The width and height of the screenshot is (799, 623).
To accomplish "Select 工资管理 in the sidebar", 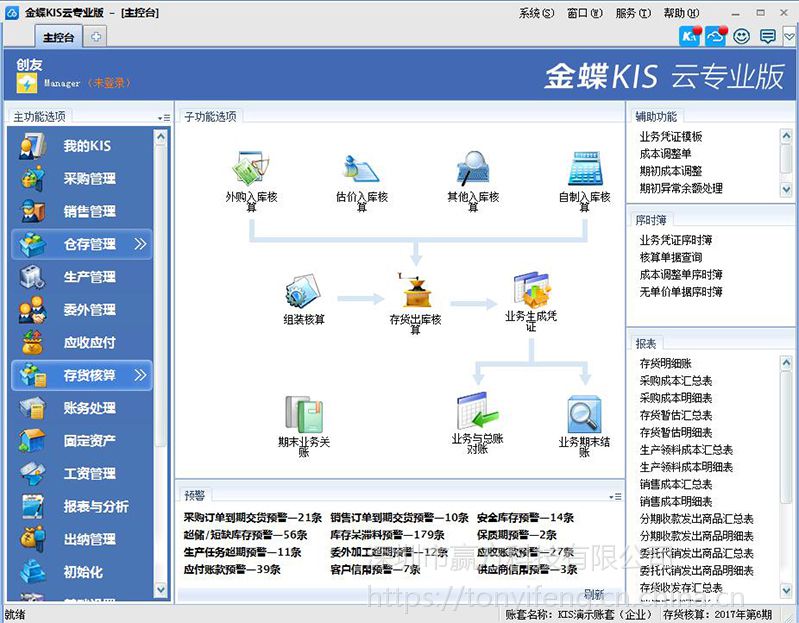I will [82, 473].
